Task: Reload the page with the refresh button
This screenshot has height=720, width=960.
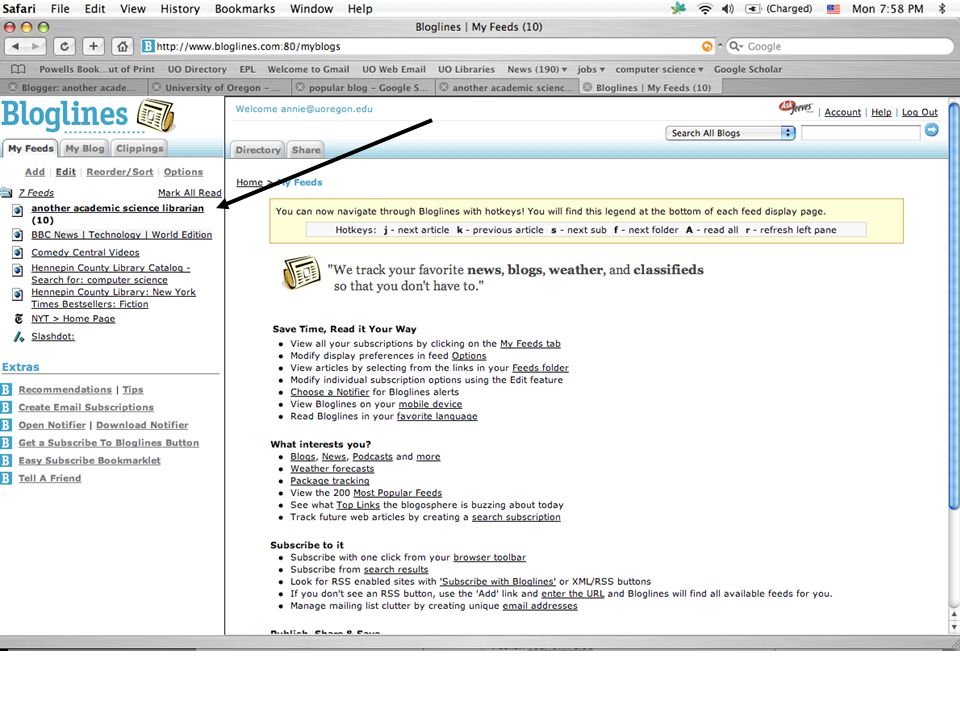Action: coord(64,47)
